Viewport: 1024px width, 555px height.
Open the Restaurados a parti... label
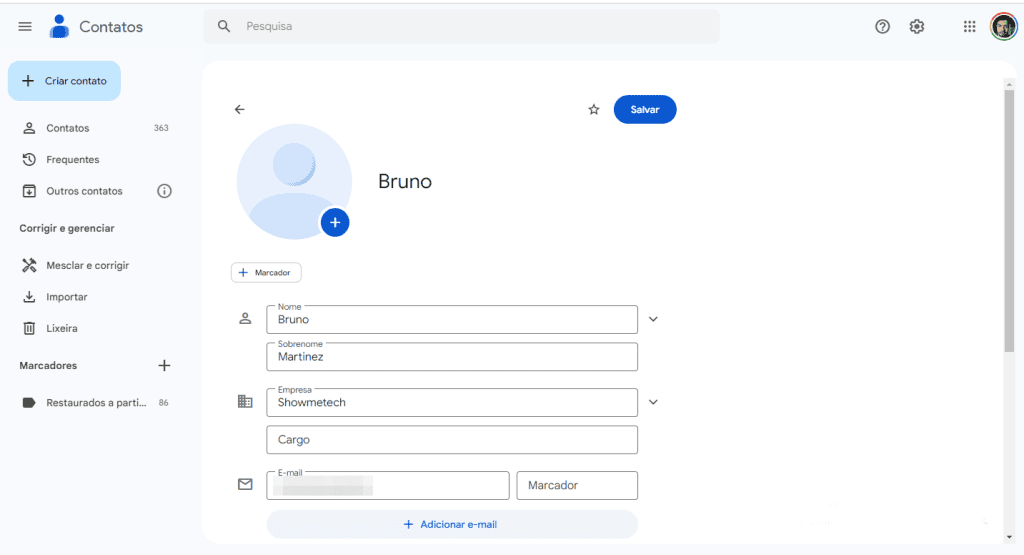tap(95, 402)
